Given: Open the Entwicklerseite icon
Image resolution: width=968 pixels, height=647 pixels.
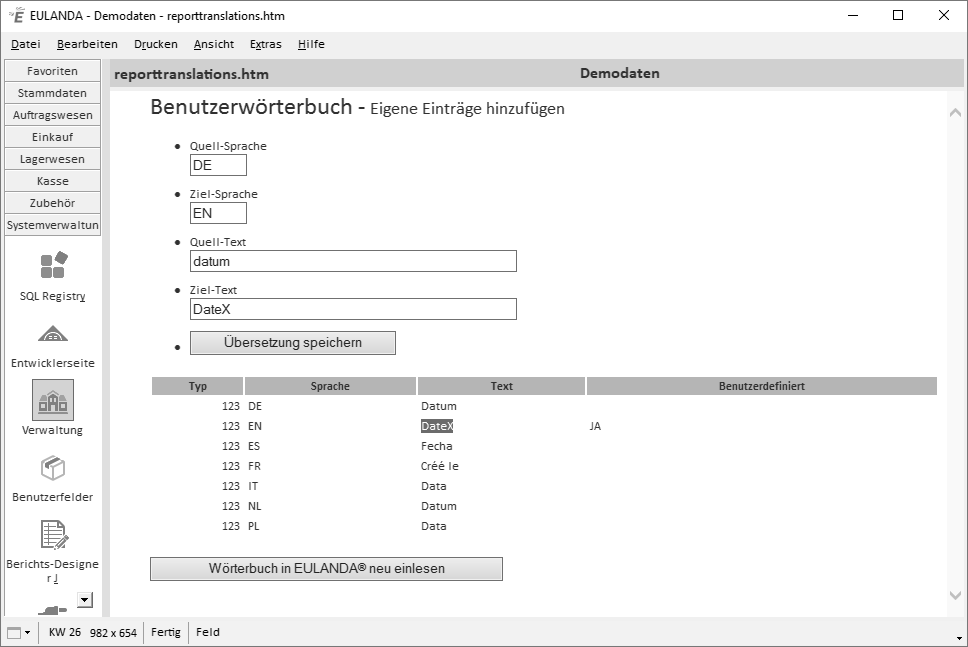Looking at the screenshot, I should [53, 334].
